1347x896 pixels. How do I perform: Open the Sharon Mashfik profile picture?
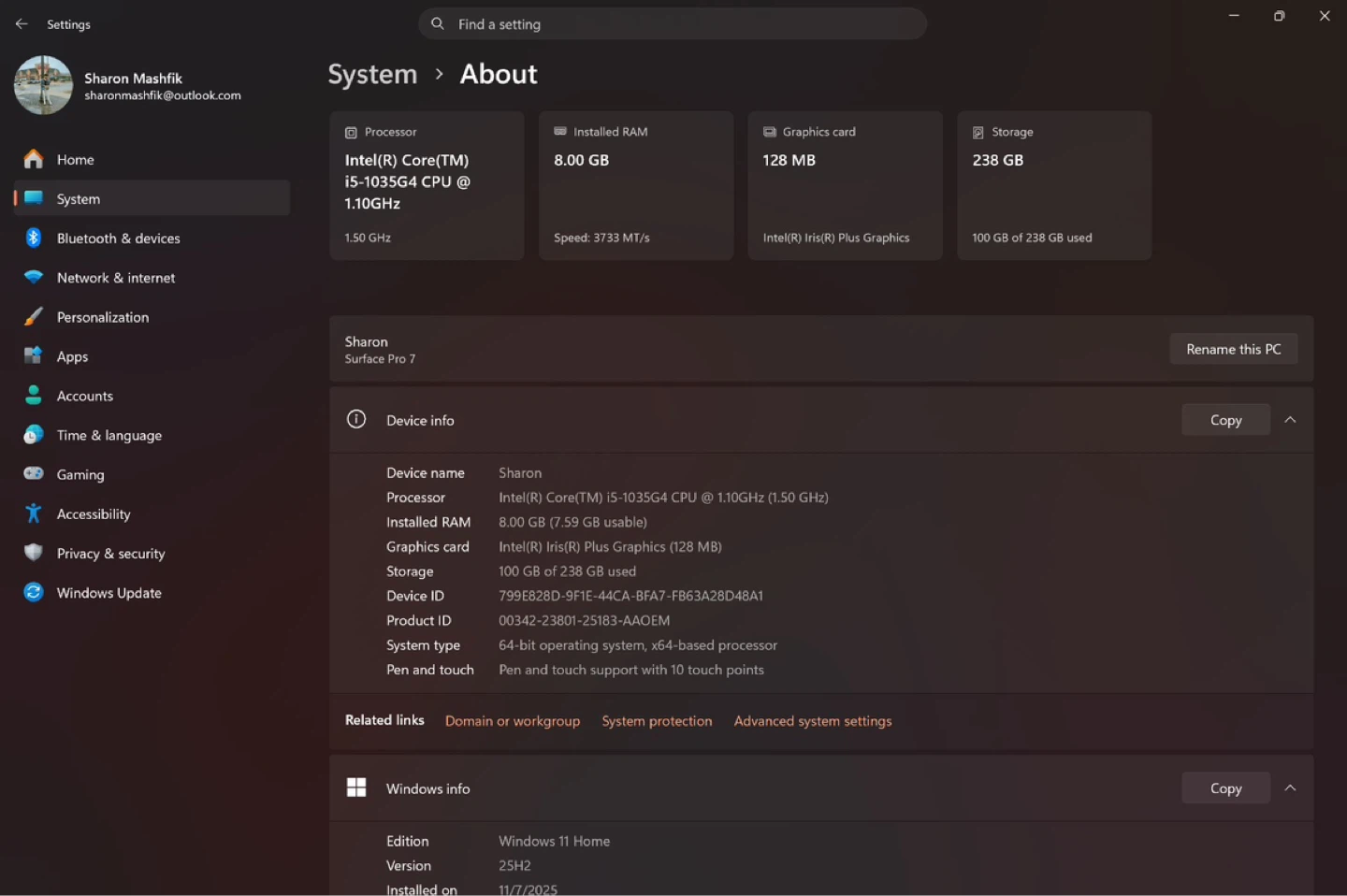(43, 85)
